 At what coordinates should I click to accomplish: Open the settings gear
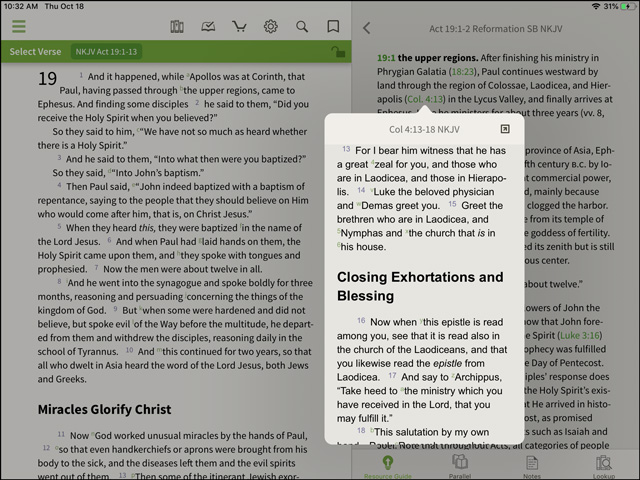(271, 27)
